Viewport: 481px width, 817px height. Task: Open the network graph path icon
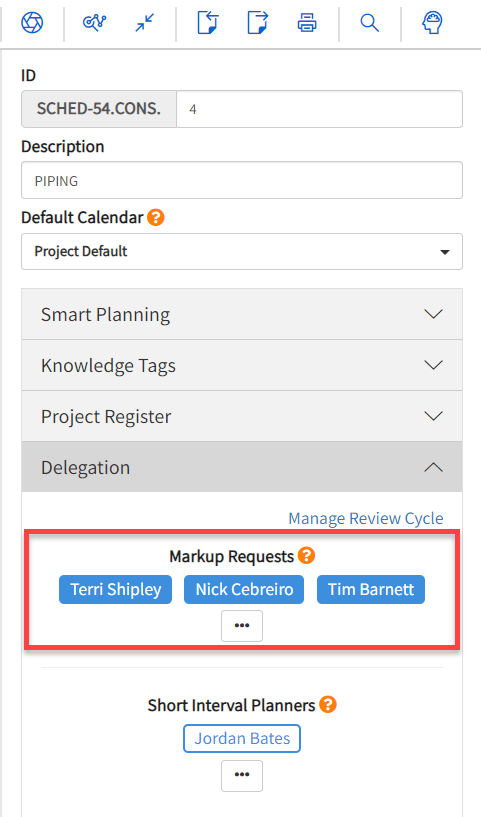point(94,22)
